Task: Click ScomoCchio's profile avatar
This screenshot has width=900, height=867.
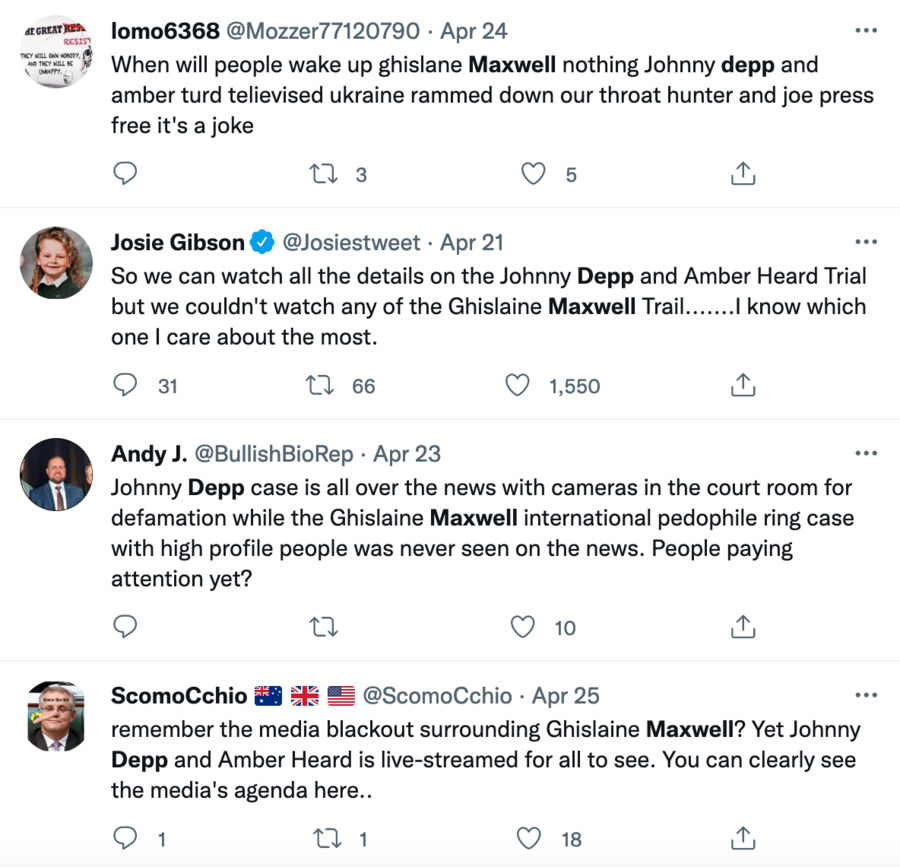Action: [57, 717]
